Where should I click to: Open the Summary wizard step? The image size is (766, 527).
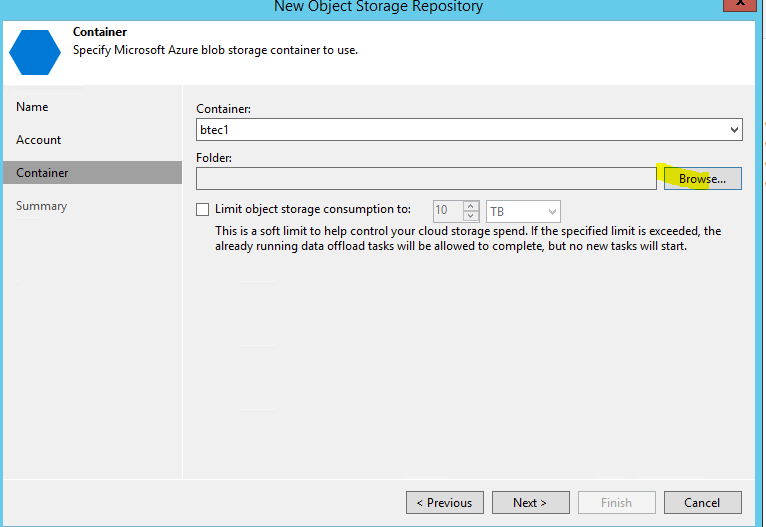click(x=42, y=206)
